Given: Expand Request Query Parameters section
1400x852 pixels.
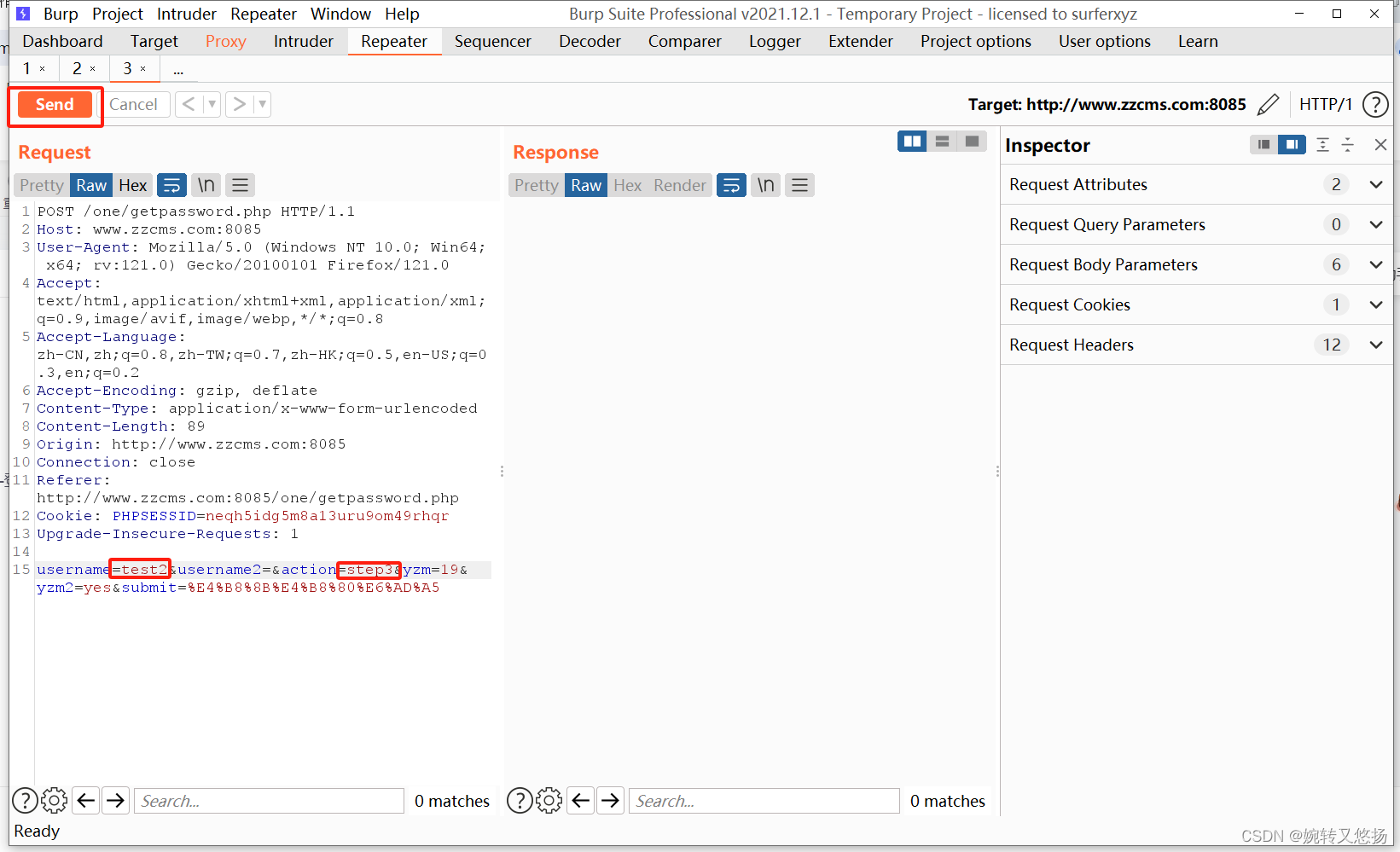Looking at the screenshot, I should 1197,224.
